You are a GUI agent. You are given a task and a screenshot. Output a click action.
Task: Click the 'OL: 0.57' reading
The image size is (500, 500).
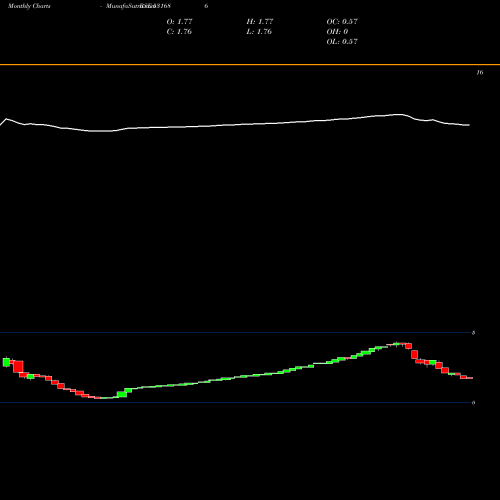coord(342,41)
